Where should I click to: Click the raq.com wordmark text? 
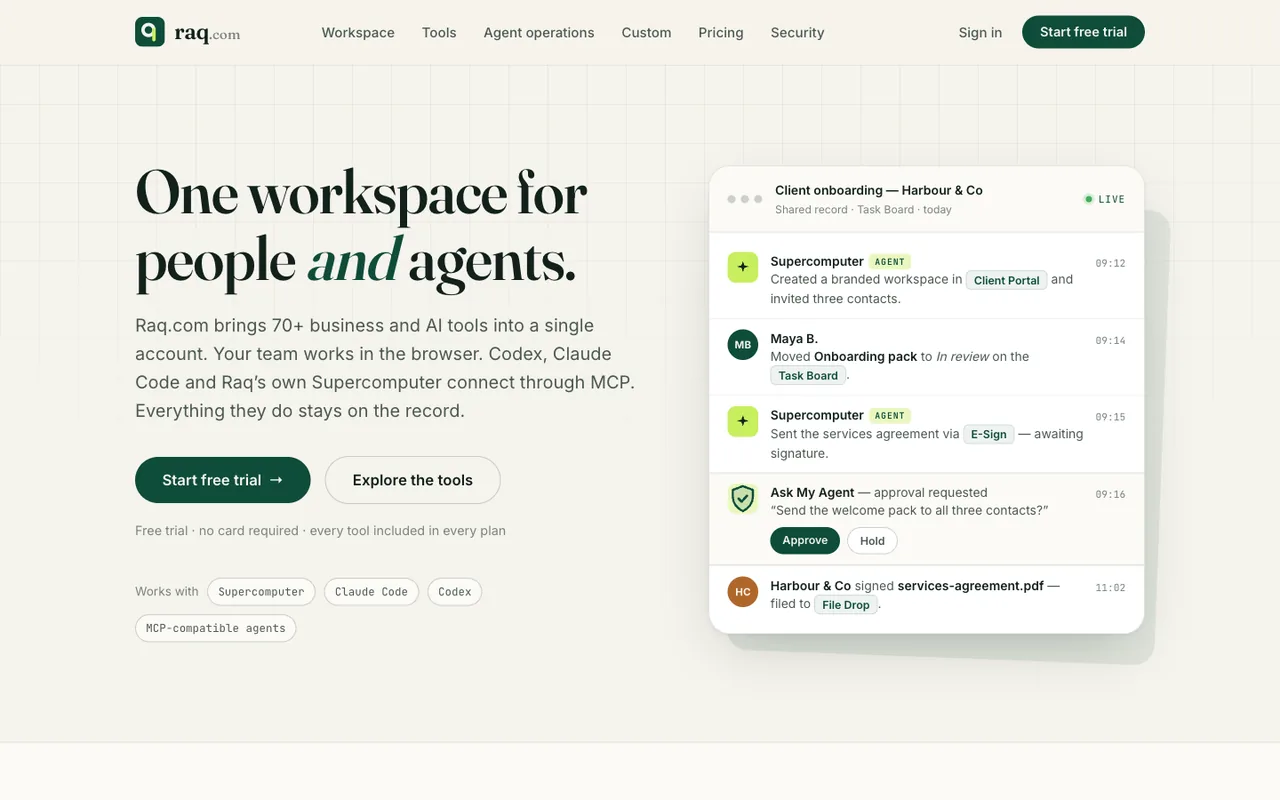click(207, 33)
